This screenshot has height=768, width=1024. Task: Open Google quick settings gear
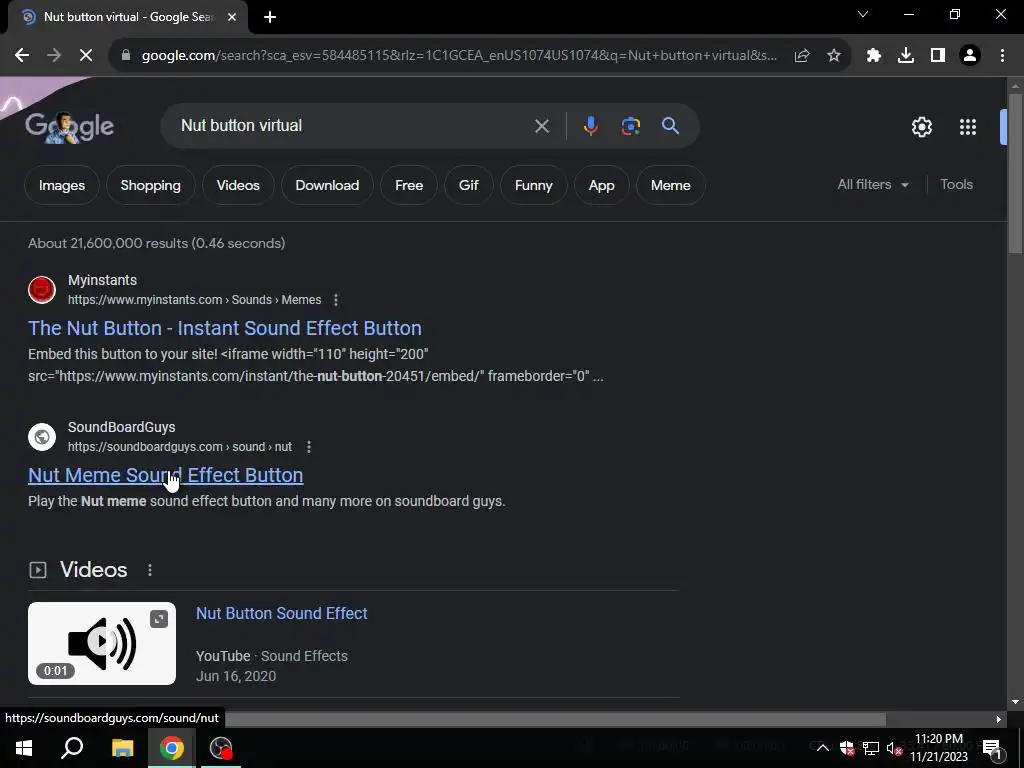(921, 127)
